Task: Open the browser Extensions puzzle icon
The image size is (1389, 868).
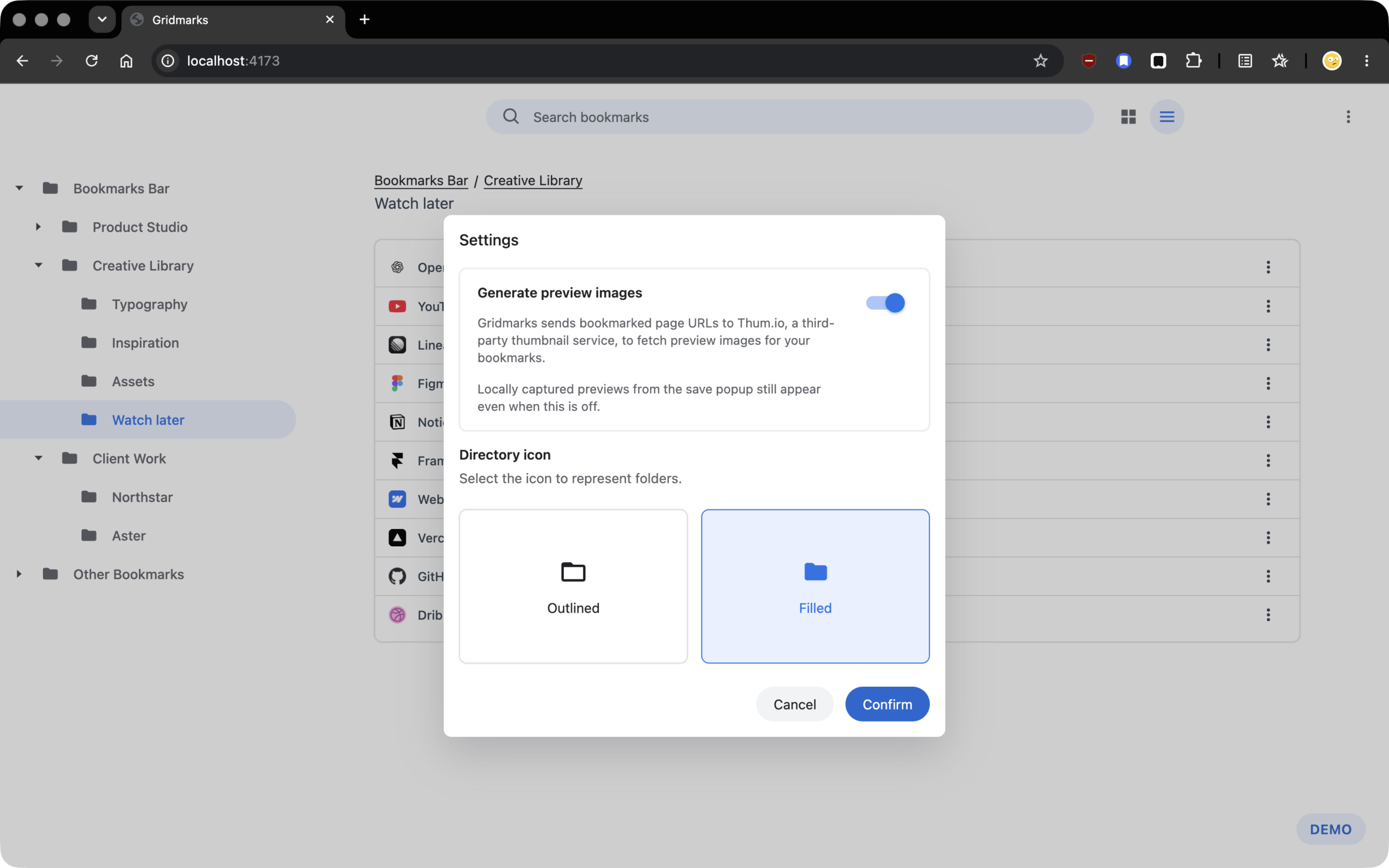Action: coord(1193,61)
